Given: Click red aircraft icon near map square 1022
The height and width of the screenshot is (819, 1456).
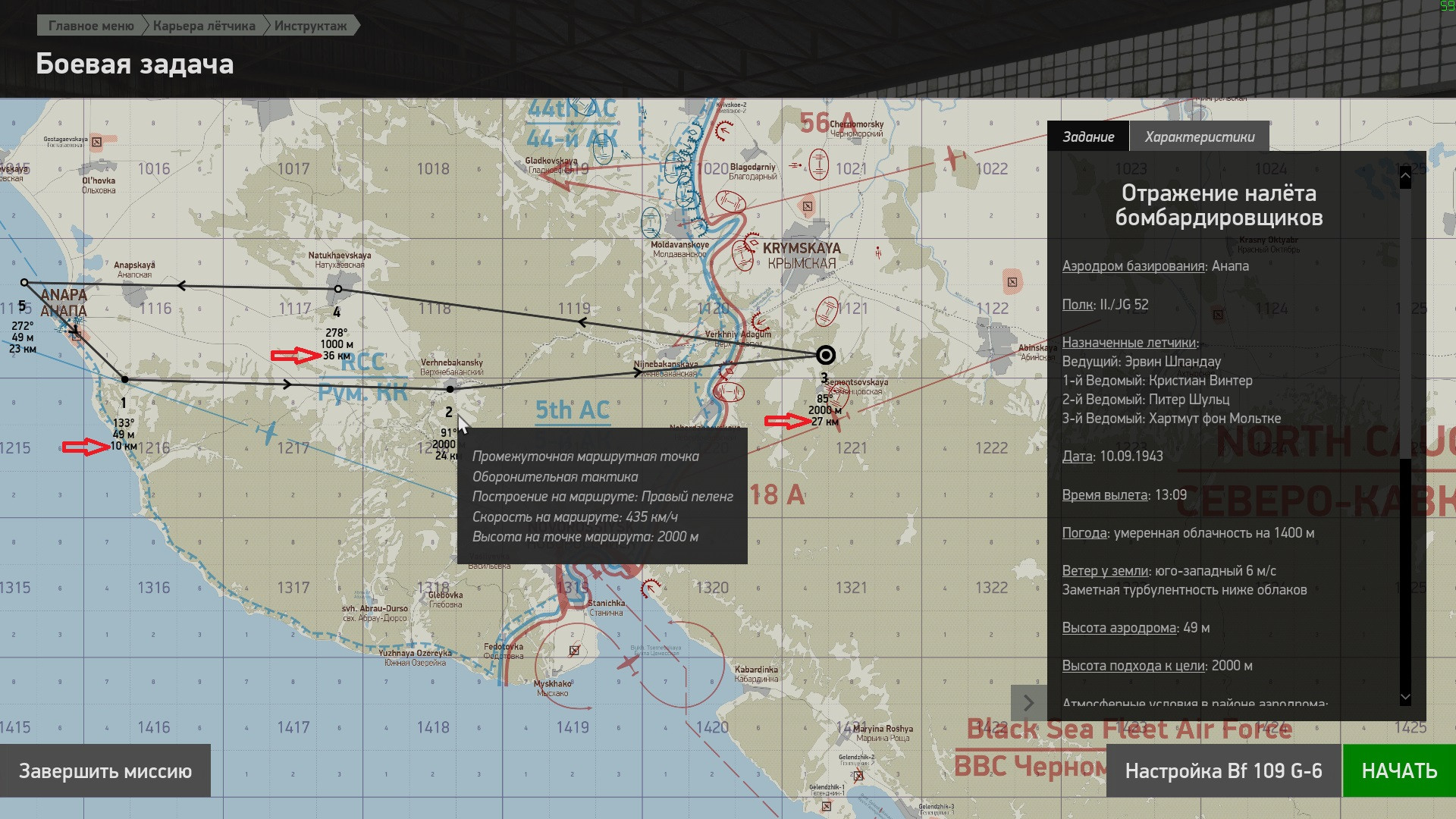Looking at the screenshot, I should tap(954, 158).
